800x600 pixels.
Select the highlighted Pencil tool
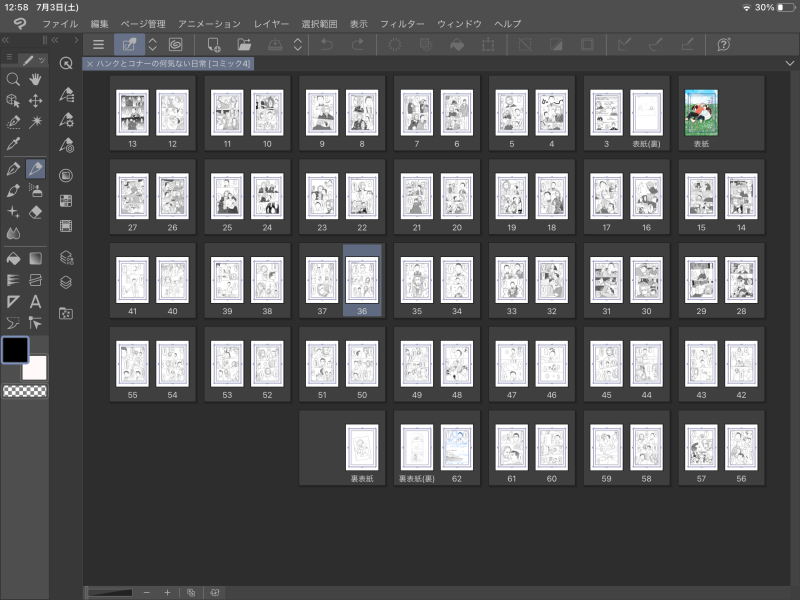(35, 169)
